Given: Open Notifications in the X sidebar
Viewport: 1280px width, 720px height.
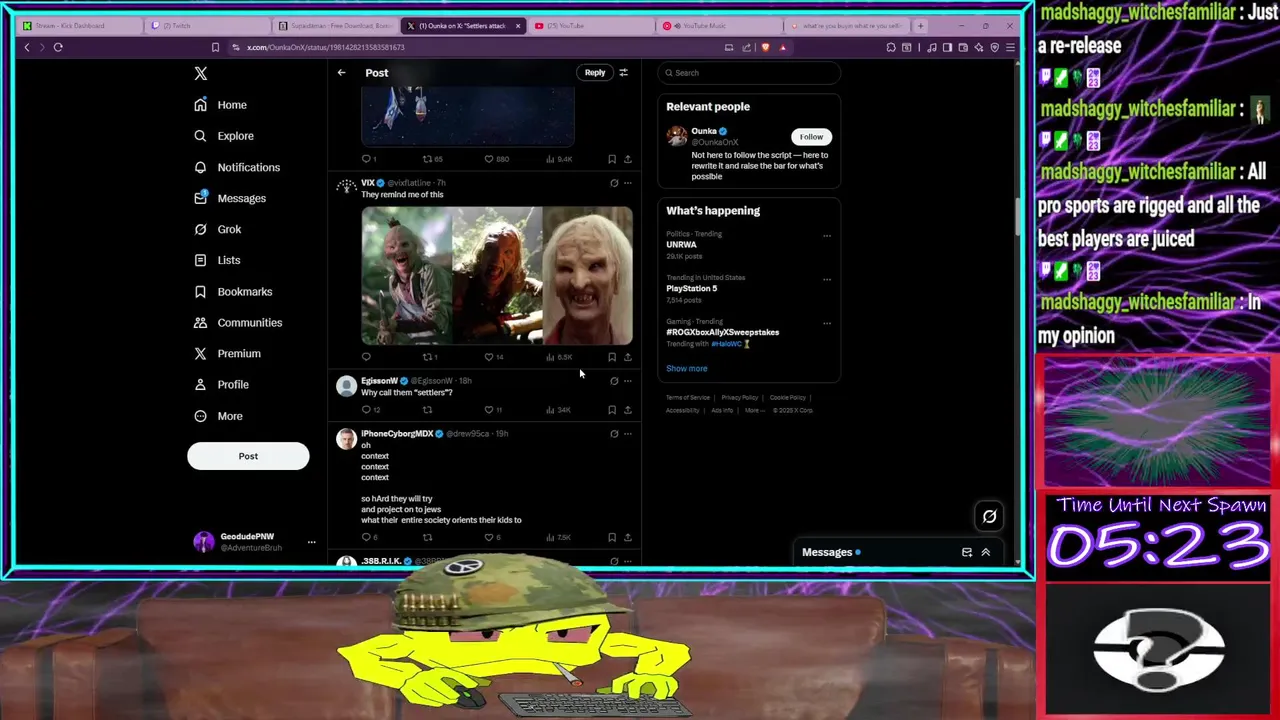Looking at the screenshot, I should (x=237, y=167).
